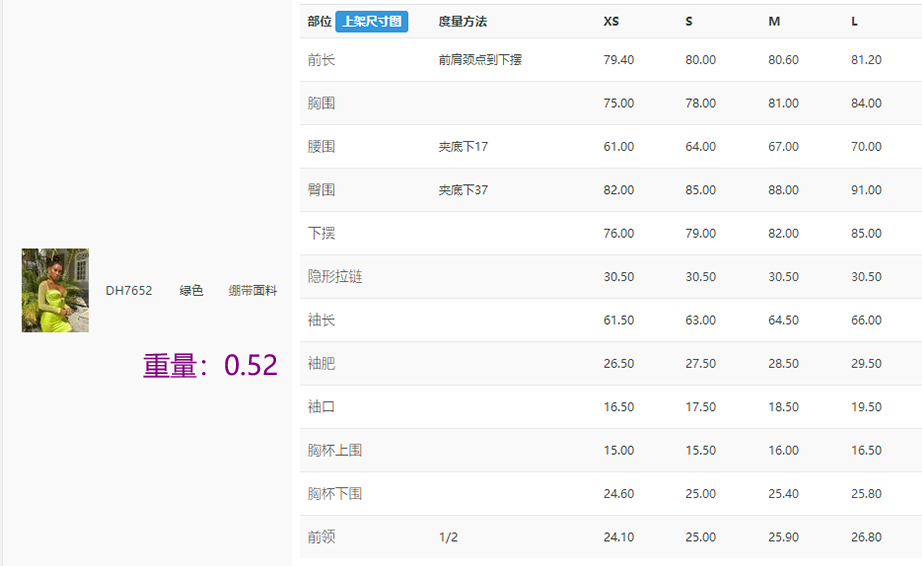This screenshot has width=922, height=566.
Task: Click 下摆 XS value 76.00
Action: (x=619, y=233)
